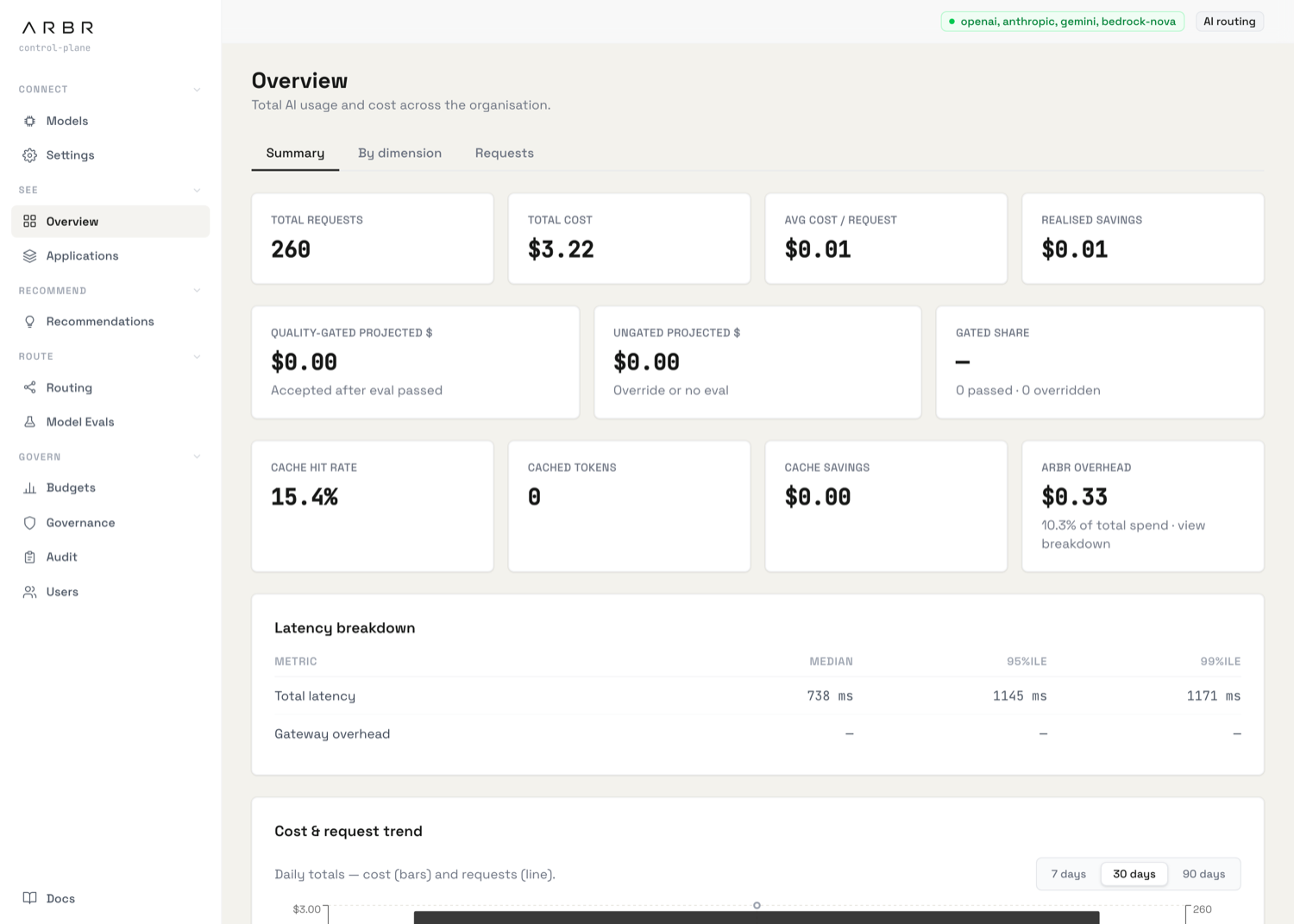Go to Governance

[110, 523]
